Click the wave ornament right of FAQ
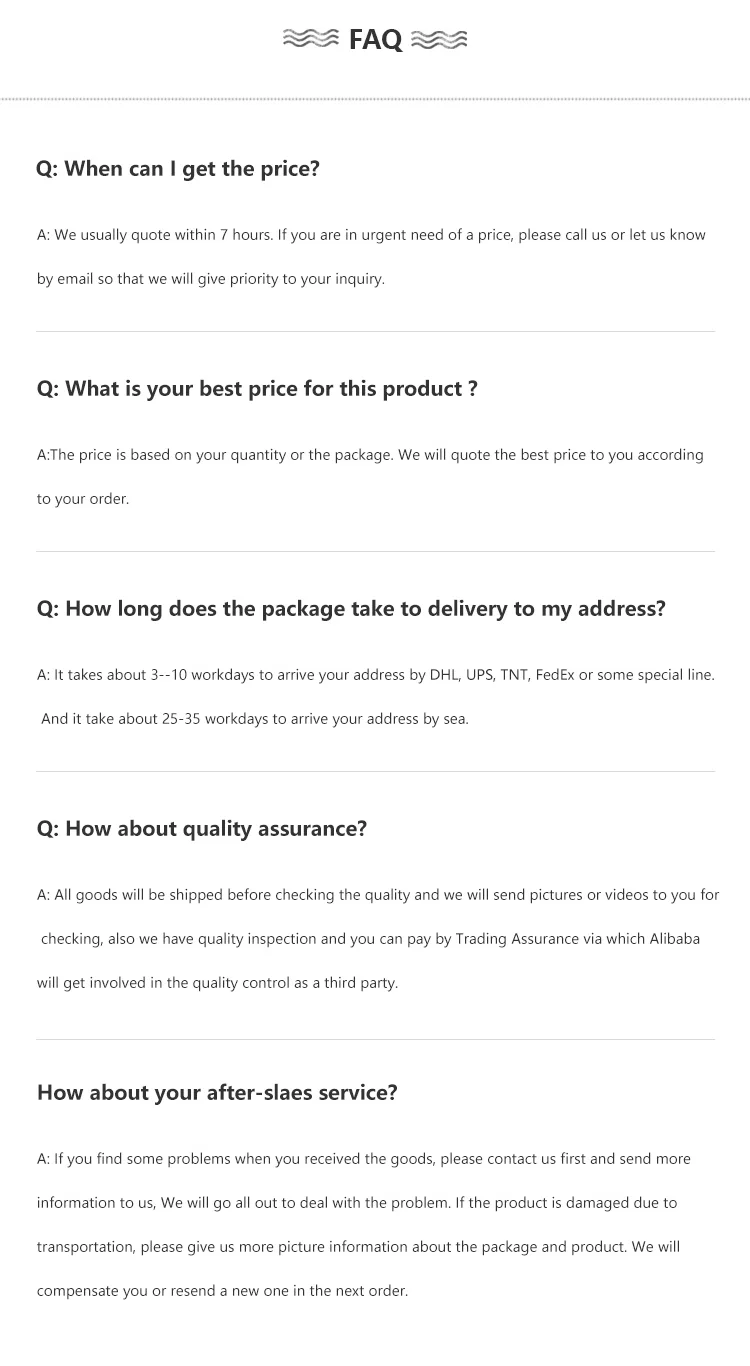 (439, 39)
